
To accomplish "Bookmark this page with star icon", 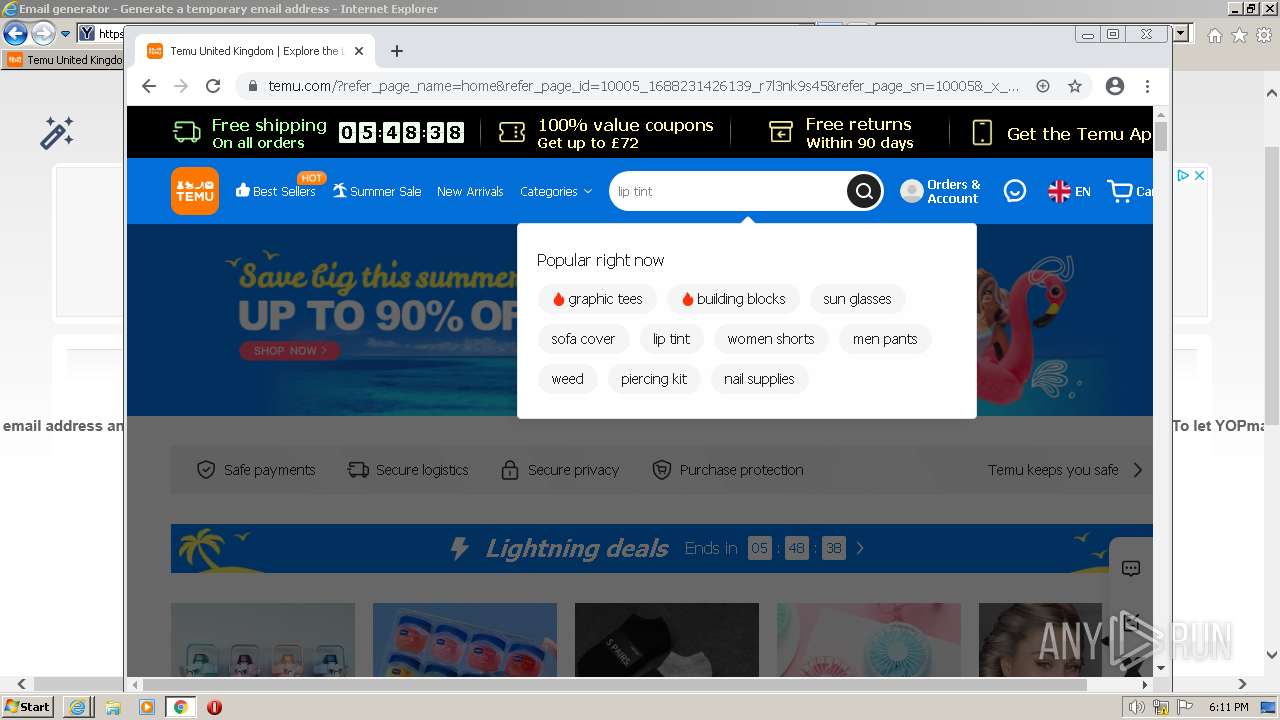I will [1075, 86].
